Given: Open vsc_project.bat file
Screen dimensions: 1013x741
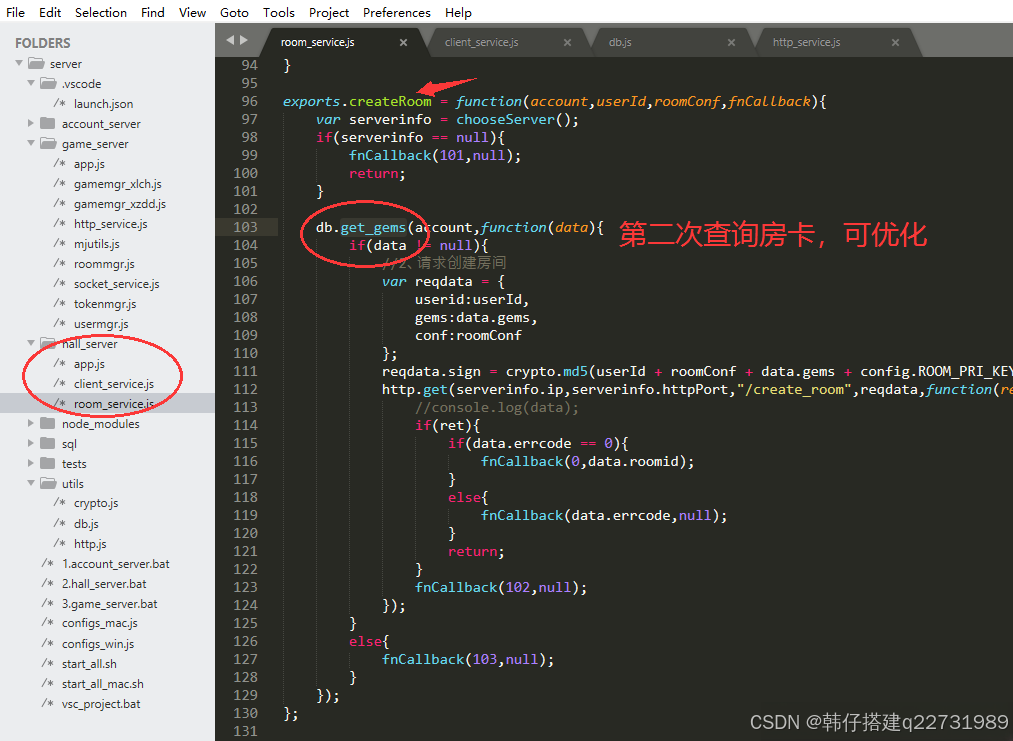Looking at the screenshot, I should [101, 704].
